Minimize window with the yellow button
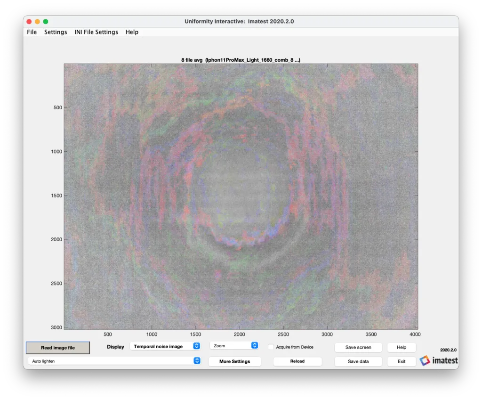 tap(37, 22)
